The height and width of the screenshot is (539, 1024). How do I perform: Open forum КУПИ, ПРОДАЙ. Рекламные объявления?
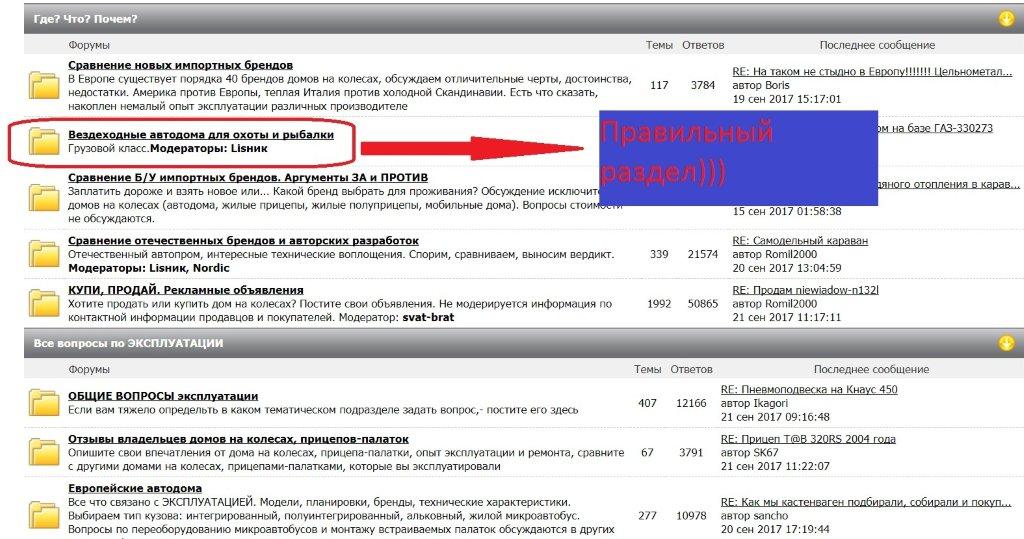point(185,289)
